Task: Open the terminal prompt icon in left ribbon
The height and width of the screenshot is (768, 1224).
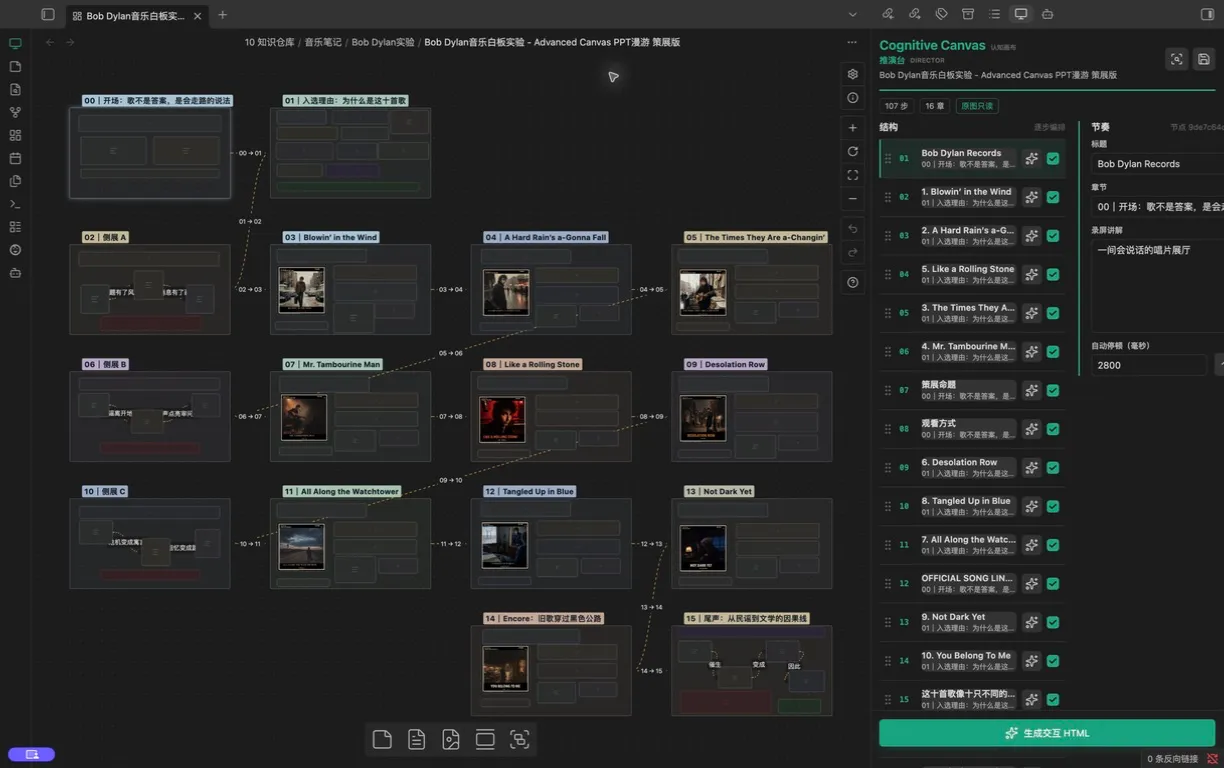Action: [15, 204]
